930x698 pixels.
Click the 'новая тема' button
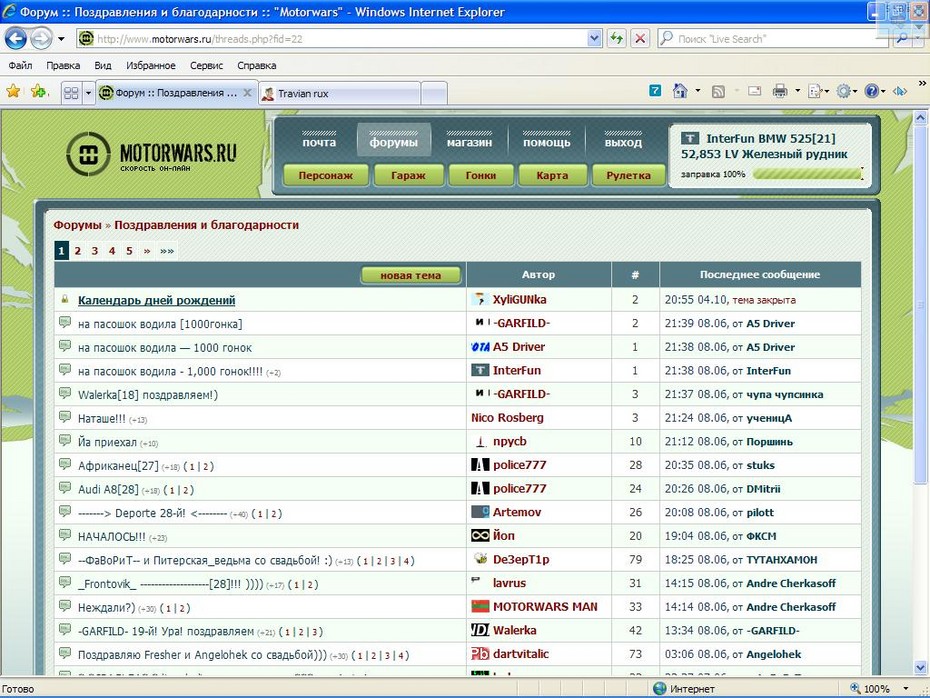pyautogui.click(x=411, y=275)
